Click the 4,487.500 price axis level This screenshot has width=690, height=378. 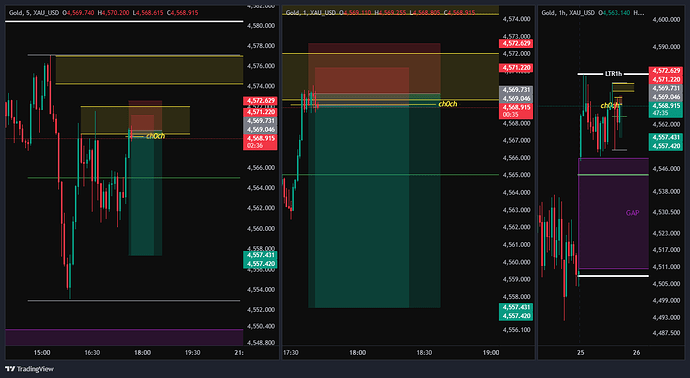666,333
